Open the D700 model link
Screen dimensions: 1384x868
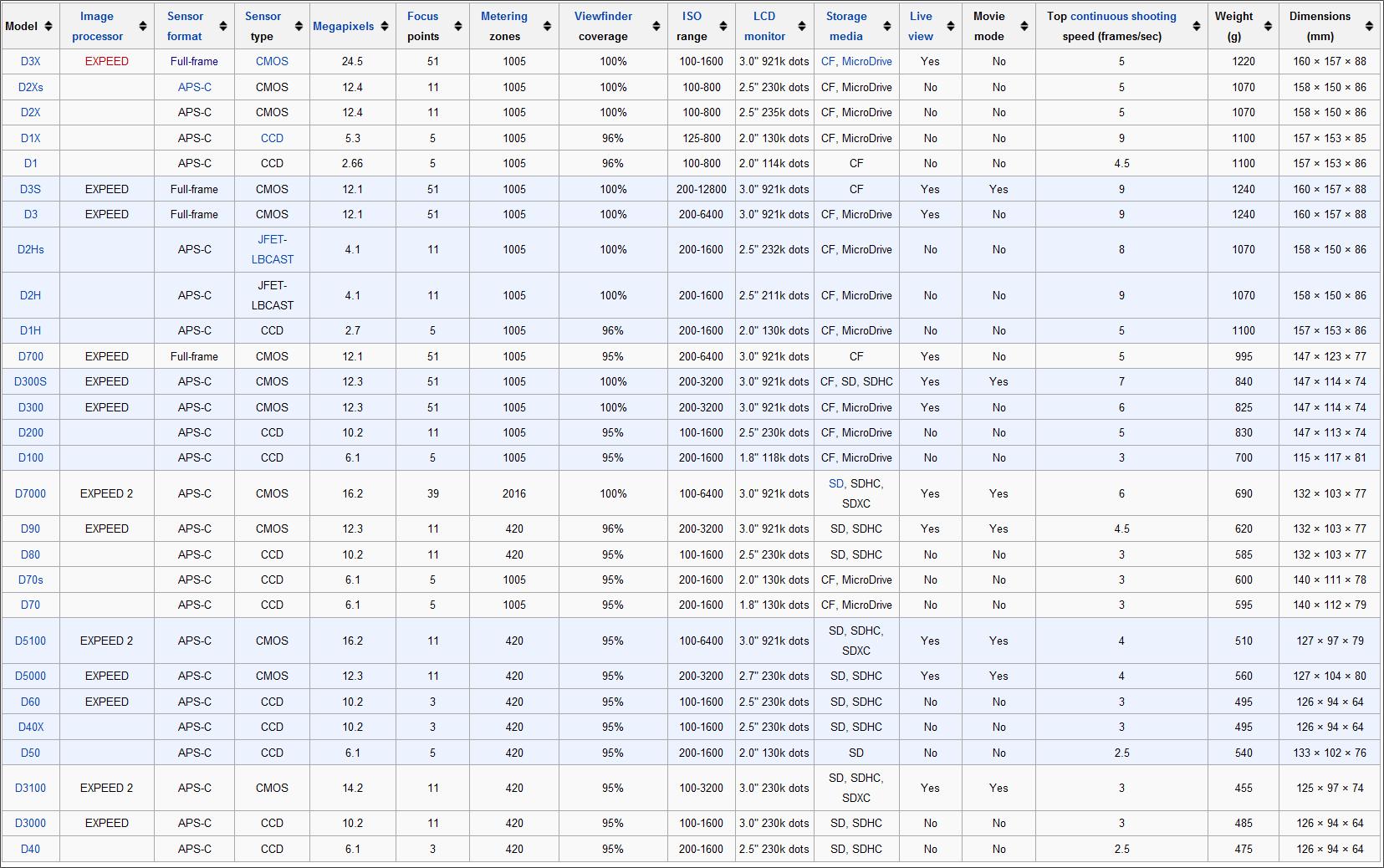[x=30, y=356]
